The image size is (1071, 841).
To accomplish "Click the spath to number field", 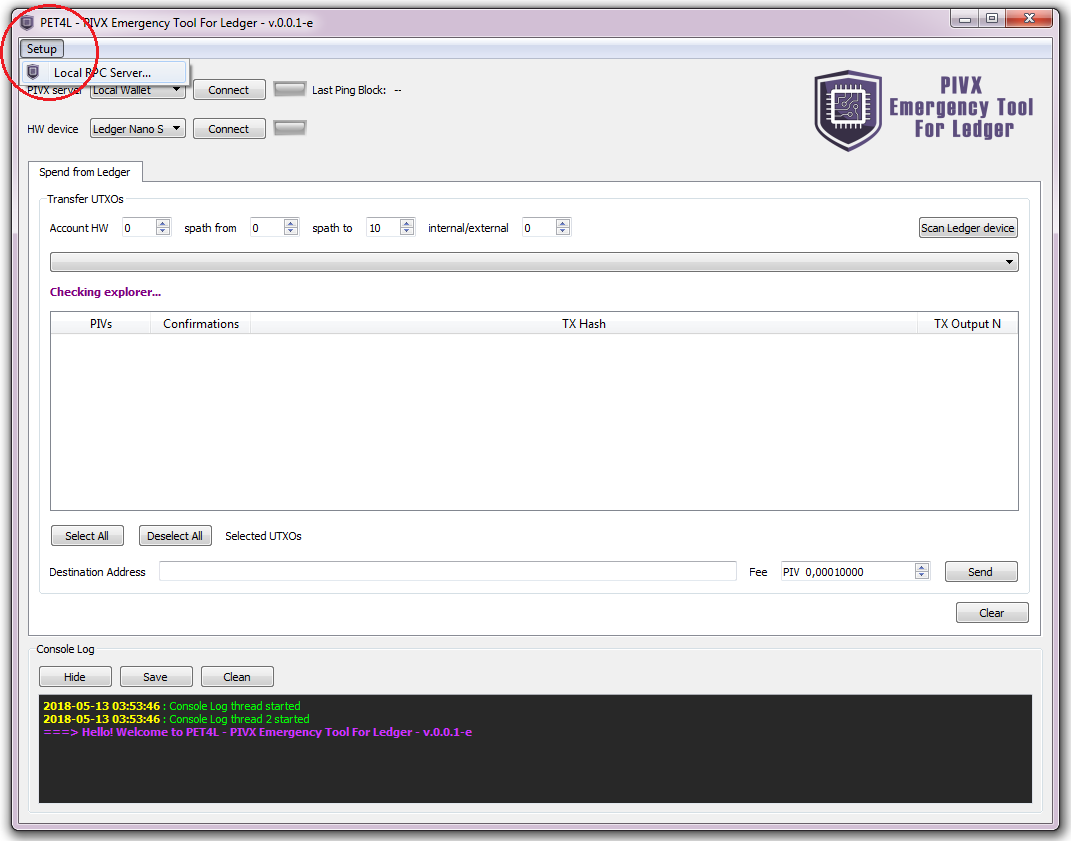I will (383, 228).
